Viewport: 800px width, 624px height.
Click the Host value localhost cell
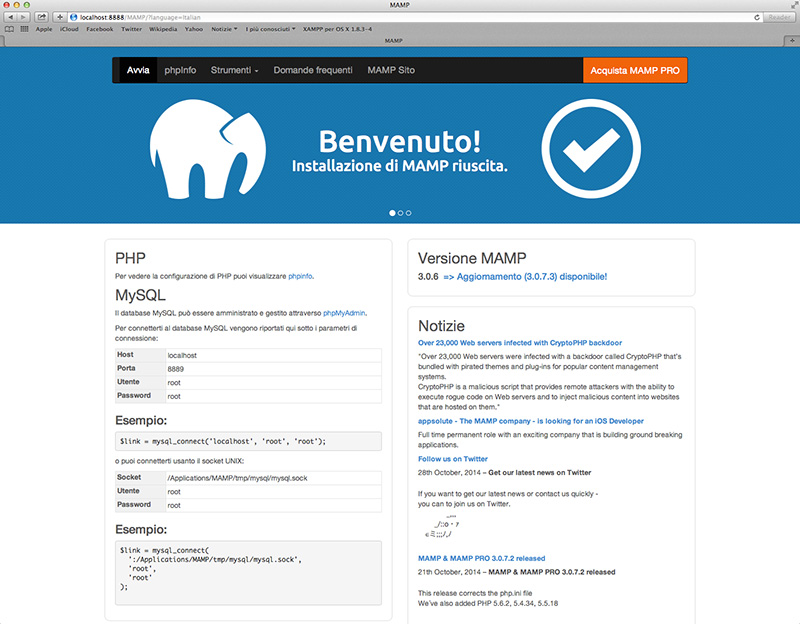coord(273,355)
